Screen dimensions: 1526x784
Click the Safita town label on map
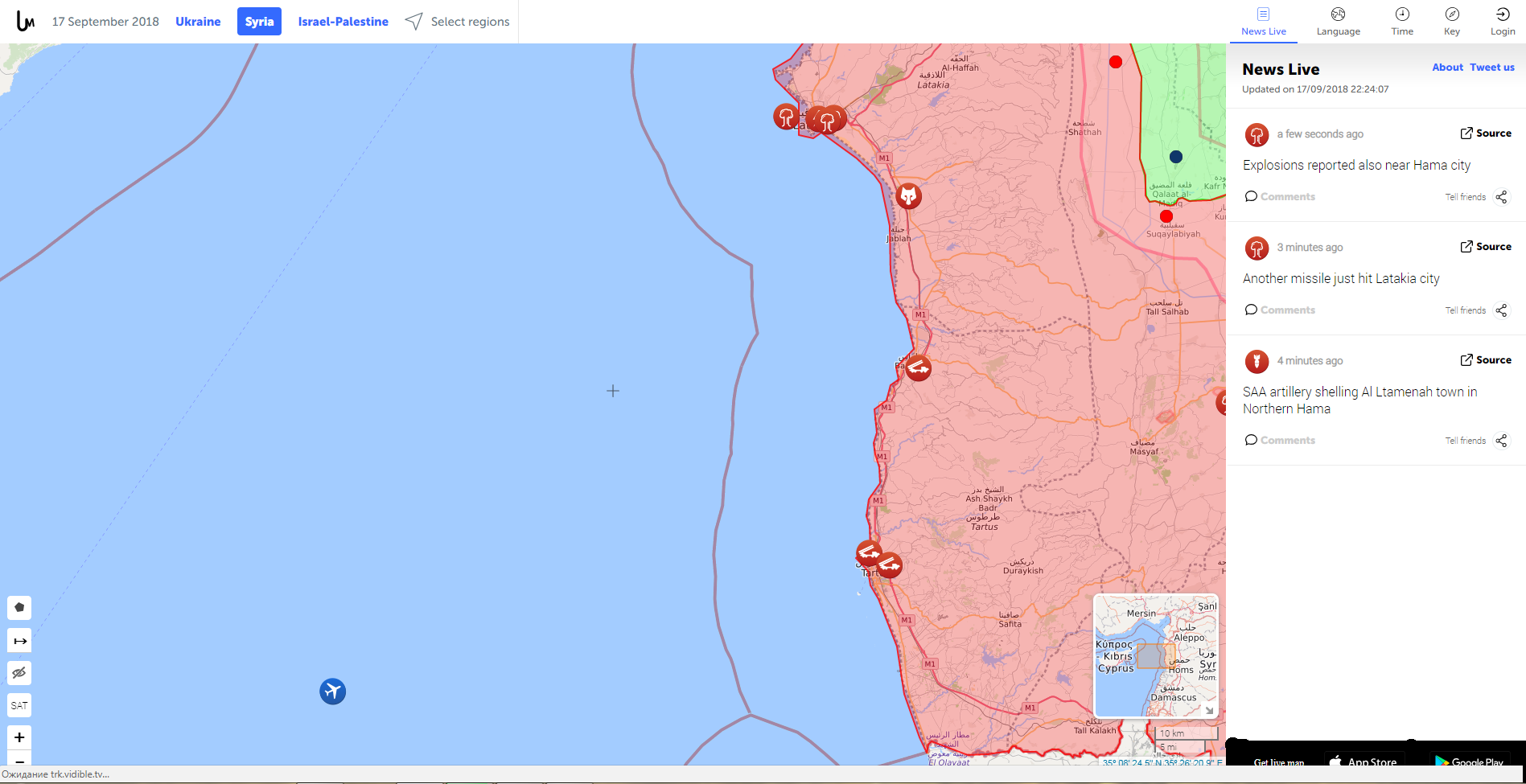[x=1010, y=619]
